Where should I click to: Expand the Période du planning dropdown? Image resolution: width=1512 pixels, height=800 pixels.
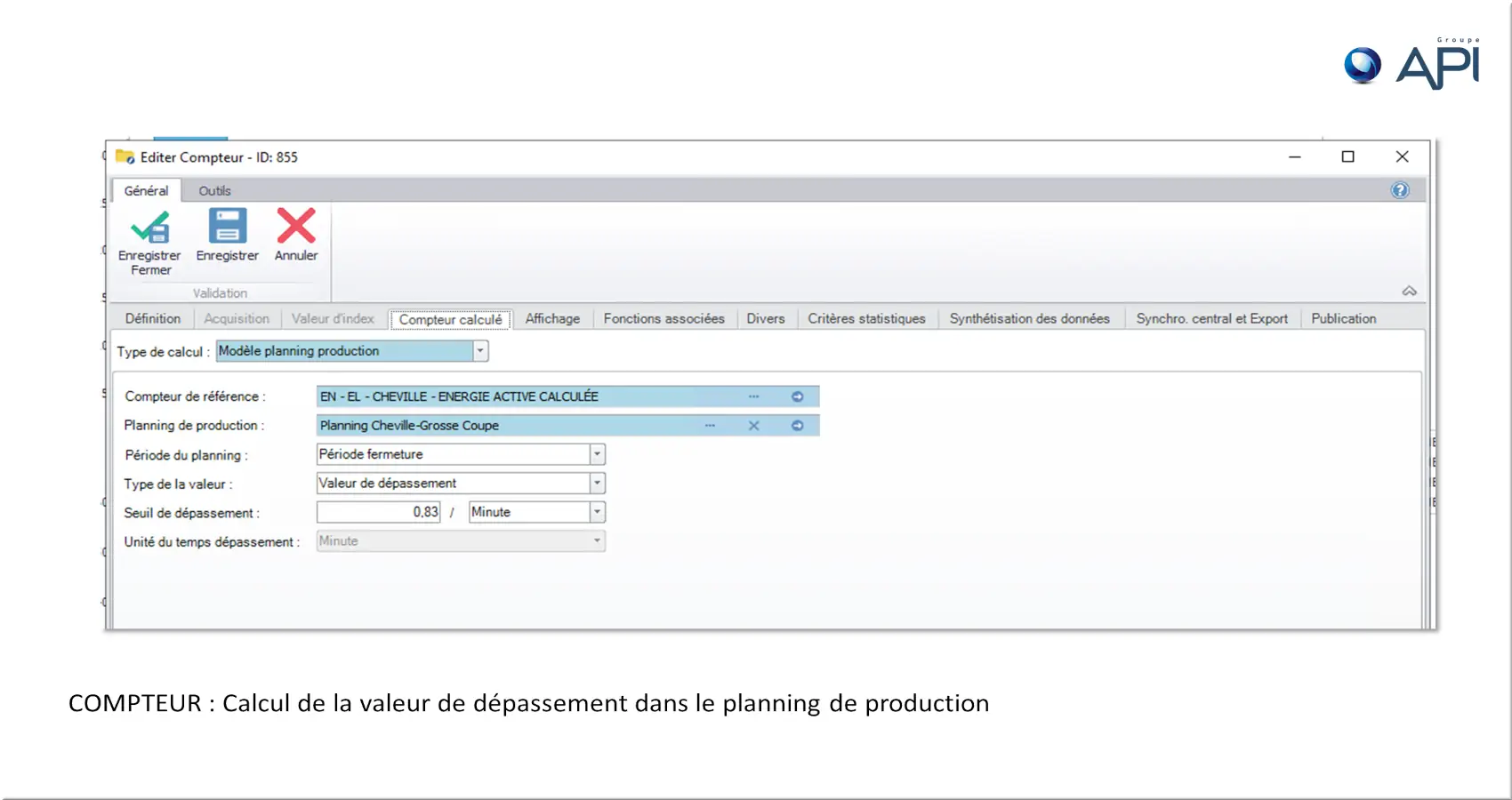coord(598,454)
